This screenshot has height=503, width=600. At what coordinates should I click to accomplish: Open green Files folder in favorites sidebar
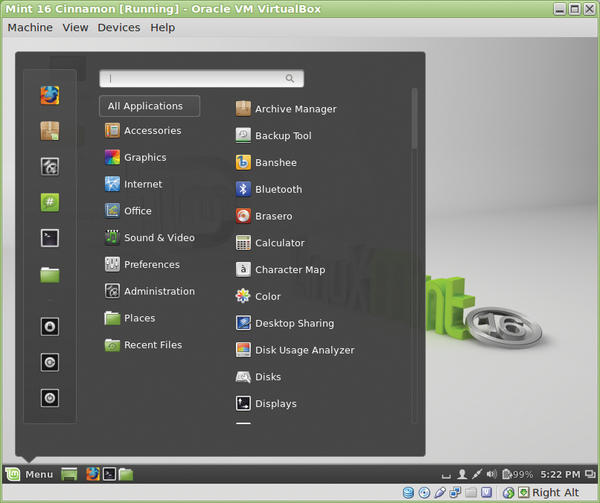pyautogui.click(x=50, y=274)
